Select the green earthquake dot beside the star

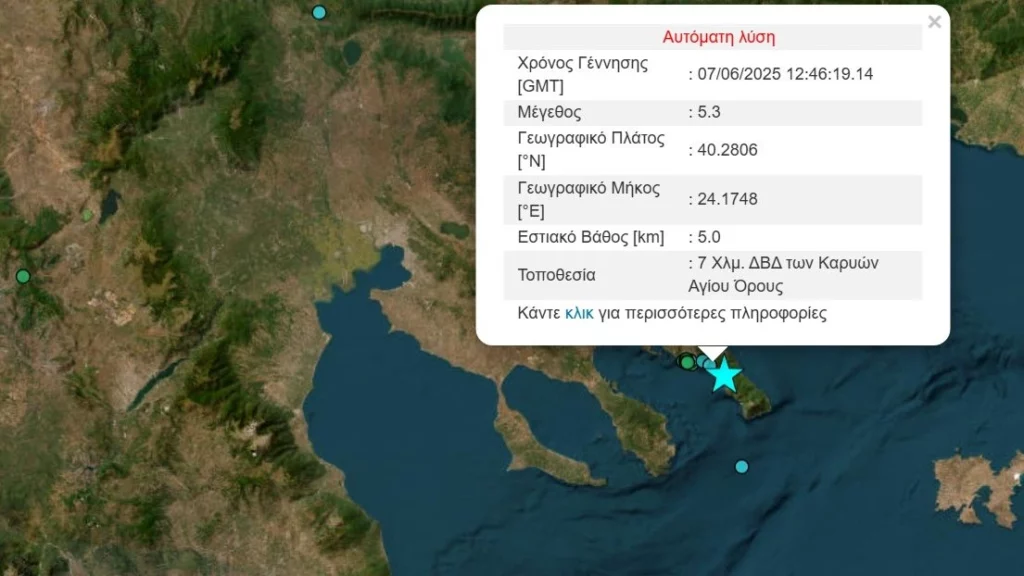[686, 362]
